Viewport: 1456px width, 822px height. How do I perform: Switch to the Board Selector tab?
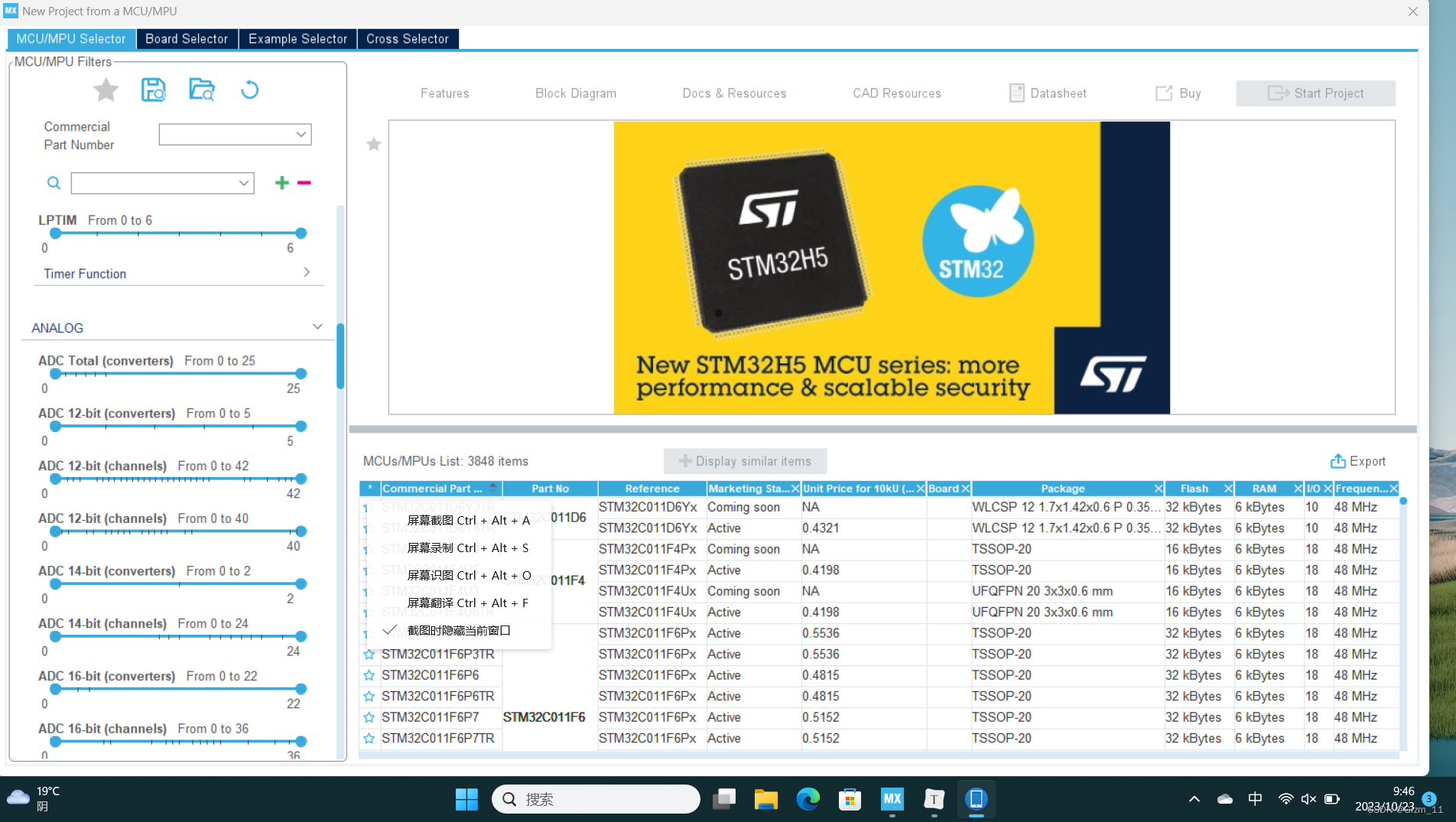tap(187, 39)
